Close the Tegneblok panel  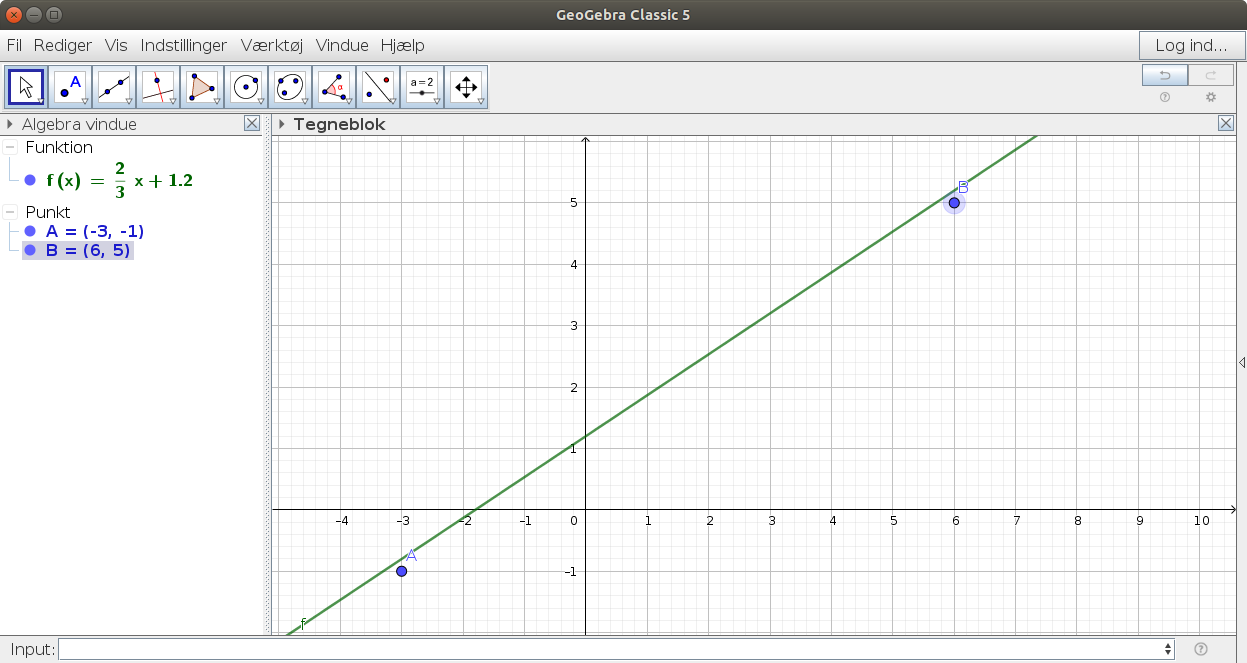pos(1226,124)
